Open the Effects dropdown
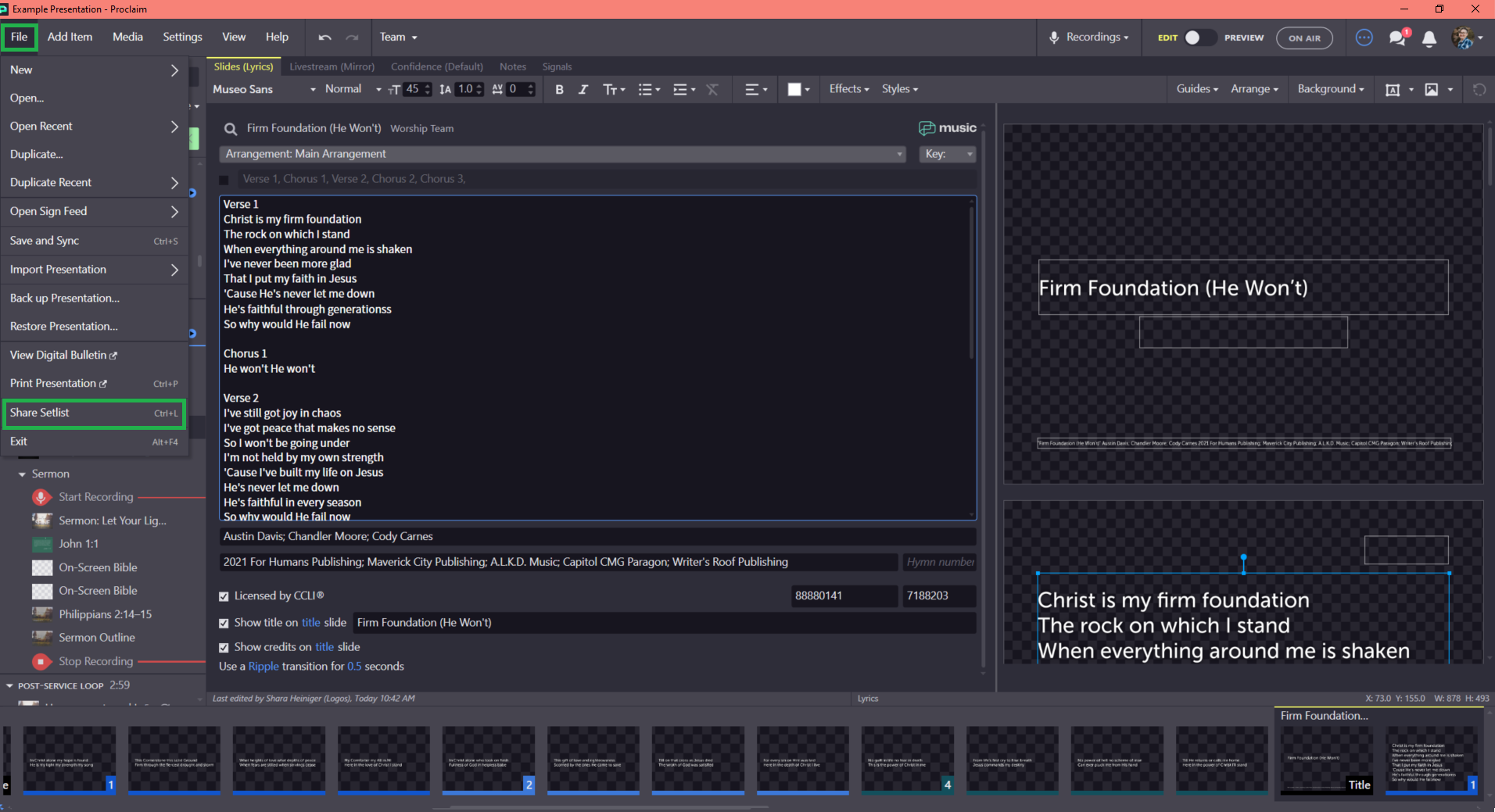 (849, 89)
